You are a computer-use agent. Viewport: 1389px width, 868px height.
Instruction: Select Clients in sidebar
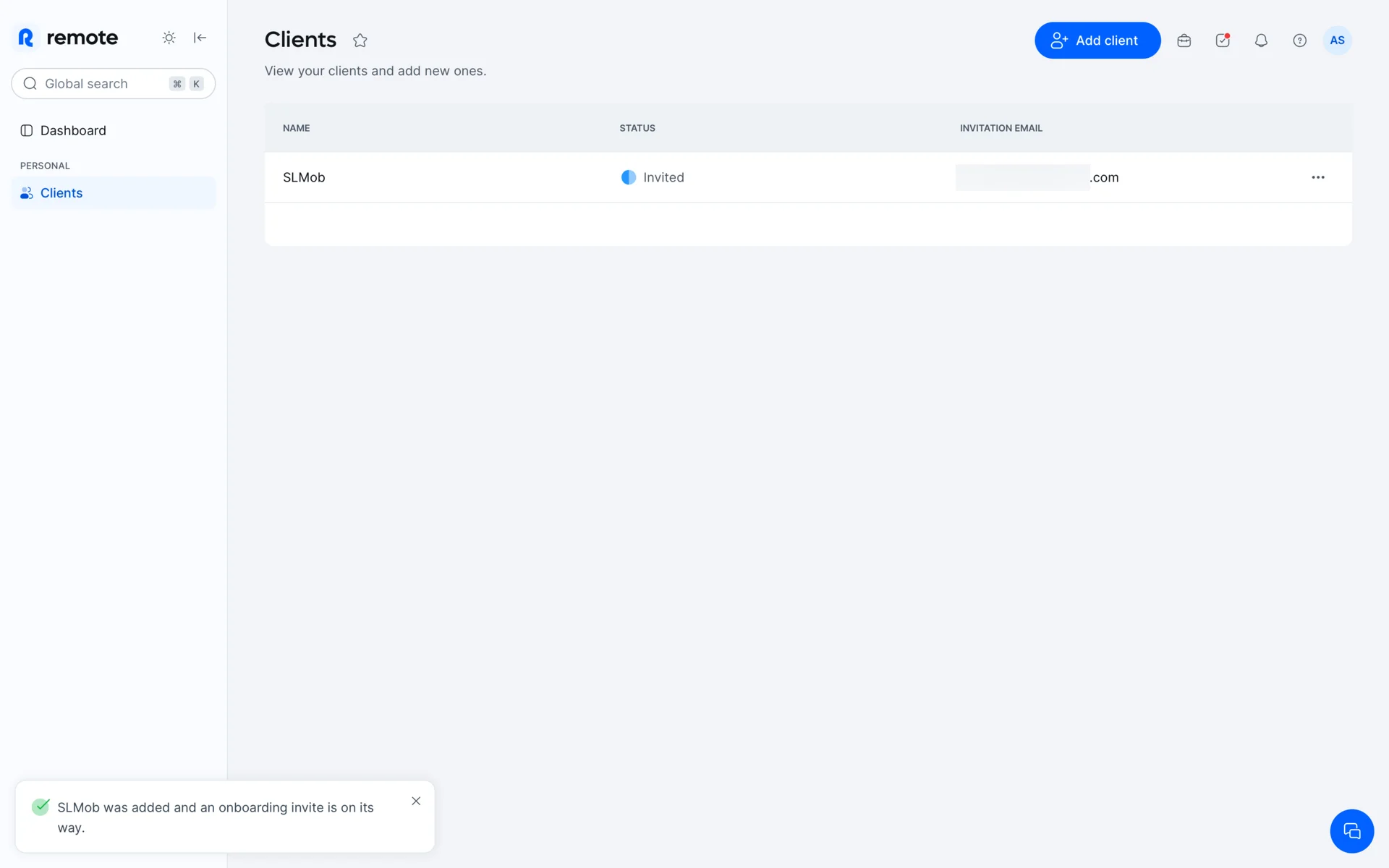[61, 193]
